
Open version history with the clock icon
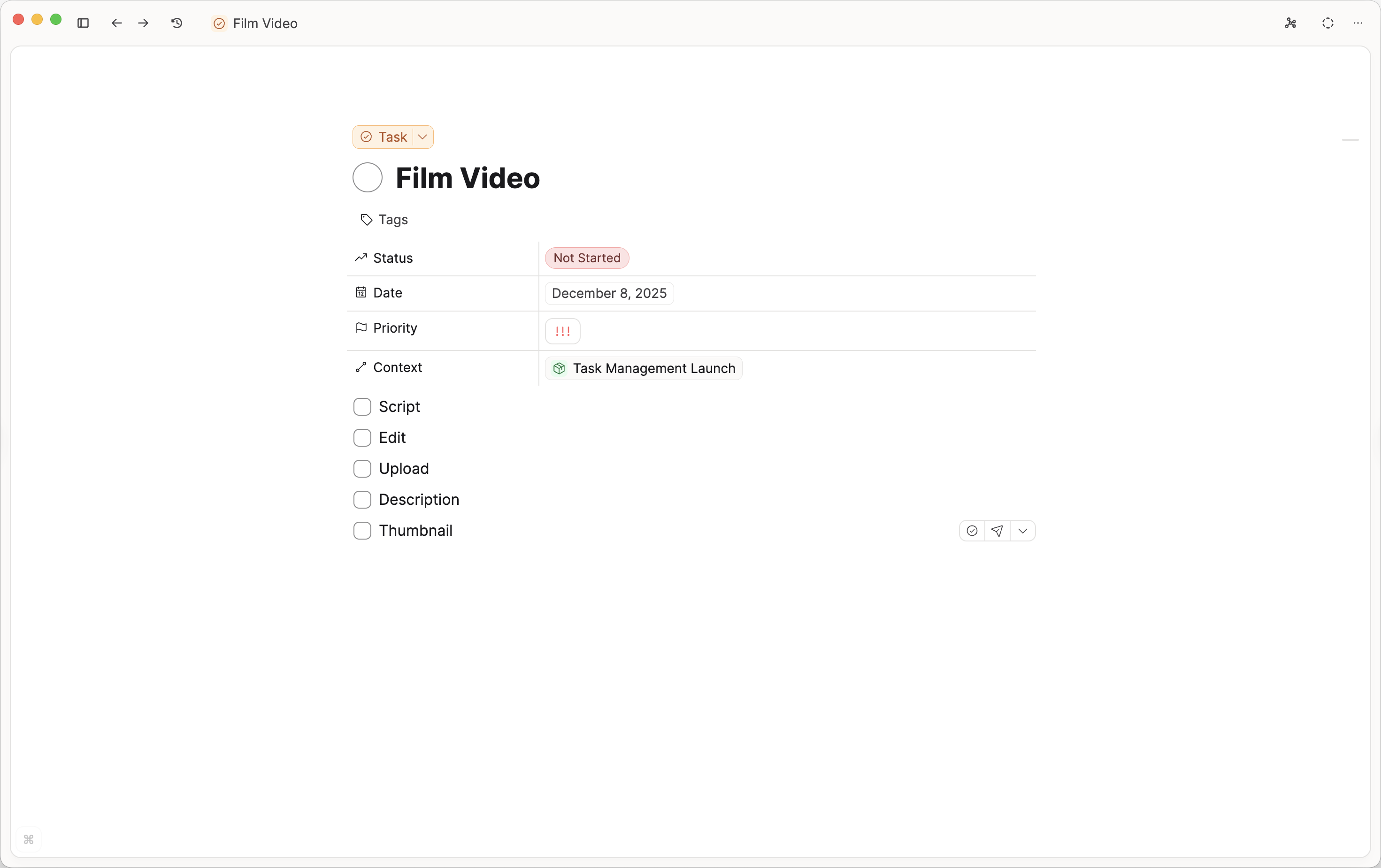tap(176, 23)
